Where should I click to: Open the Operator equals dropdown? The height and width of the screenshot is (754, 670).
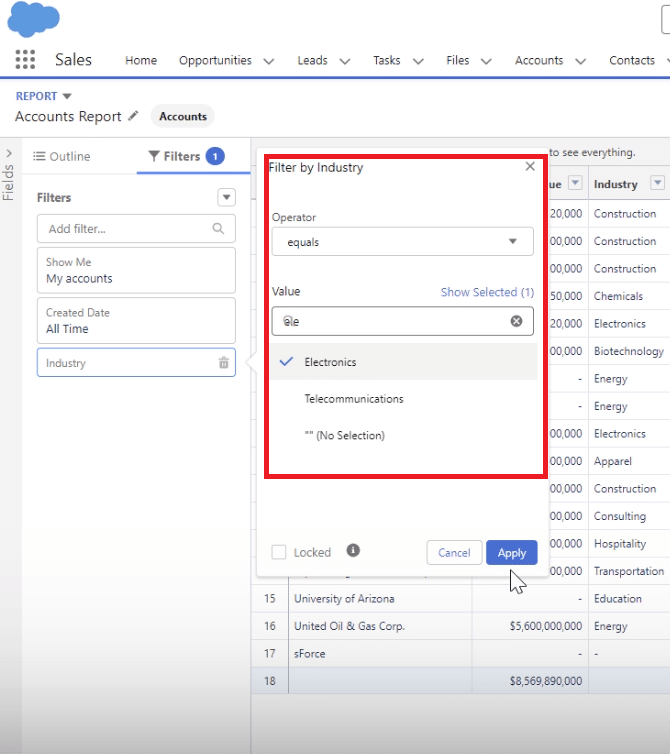click(x=403, y=241)
